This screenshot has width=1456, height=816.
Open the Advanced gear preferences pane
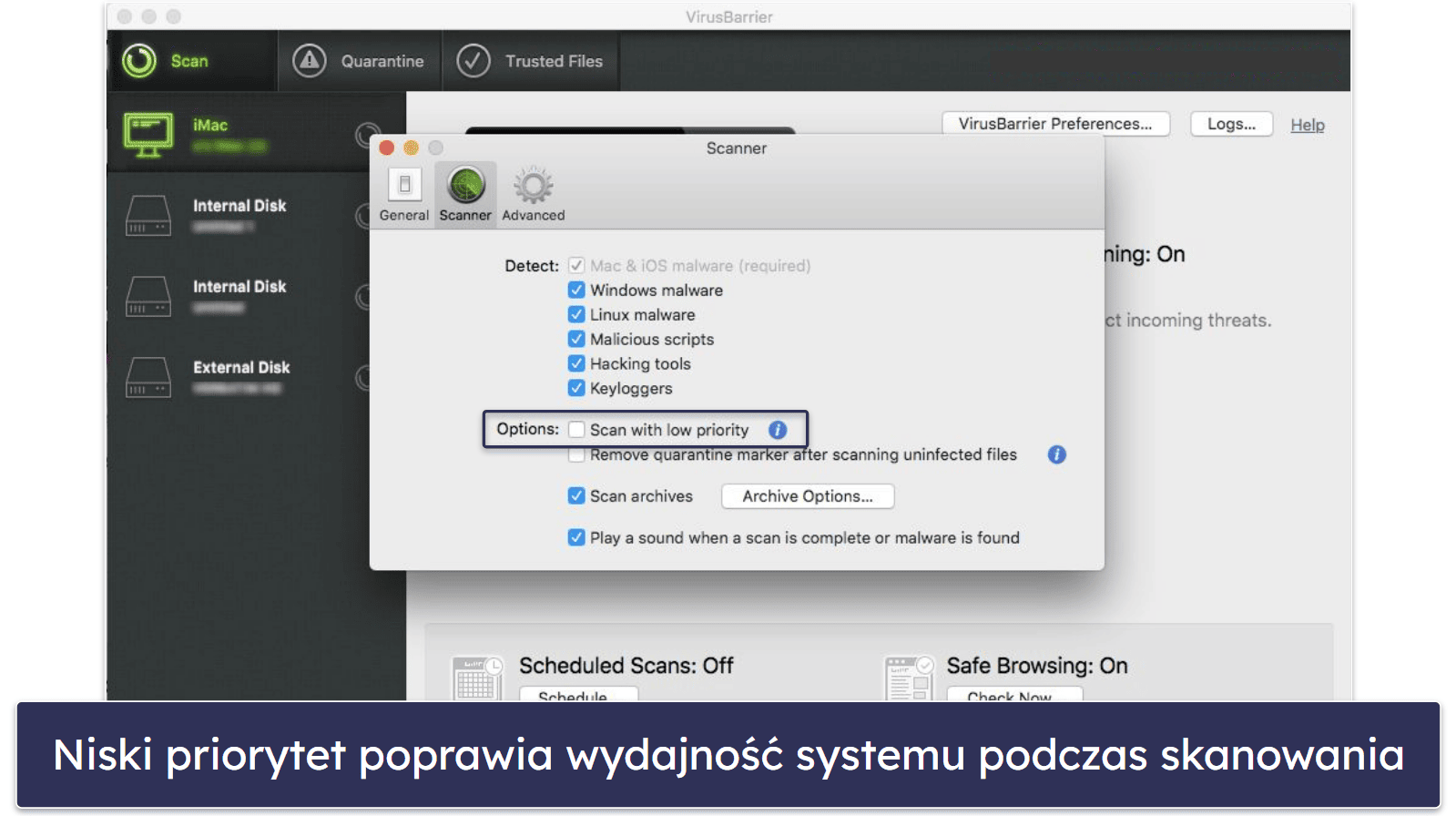[x=534, y=195]
